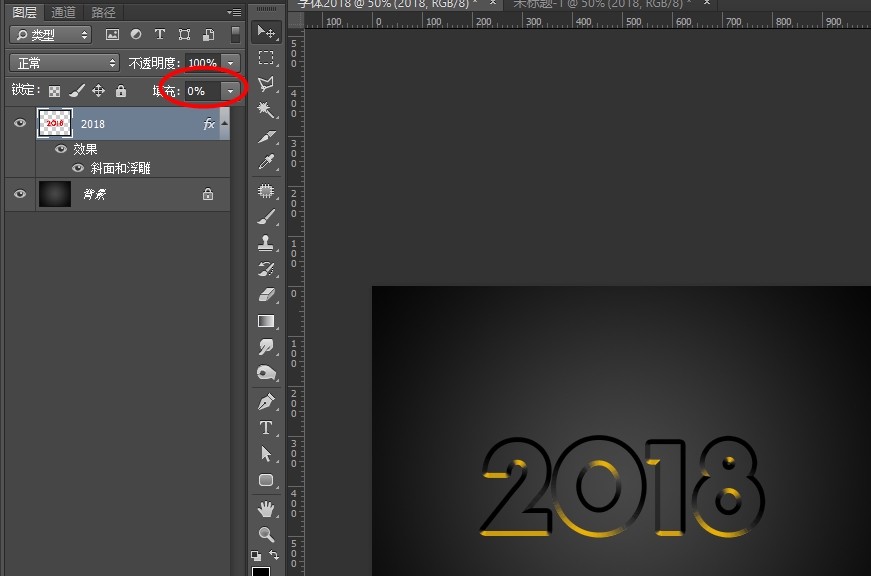
Task: Select the Move tool
Action: (266, 32)
